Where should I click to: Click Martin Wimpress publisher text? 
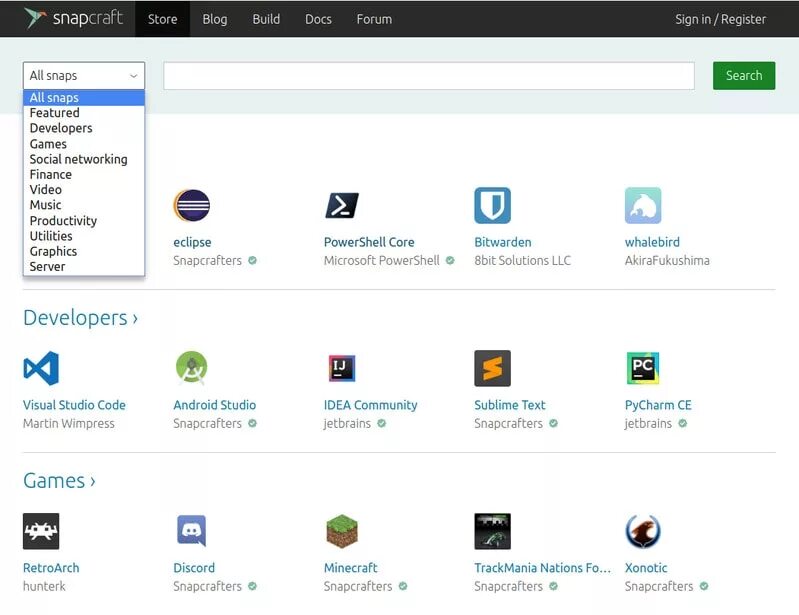(69, 423)
